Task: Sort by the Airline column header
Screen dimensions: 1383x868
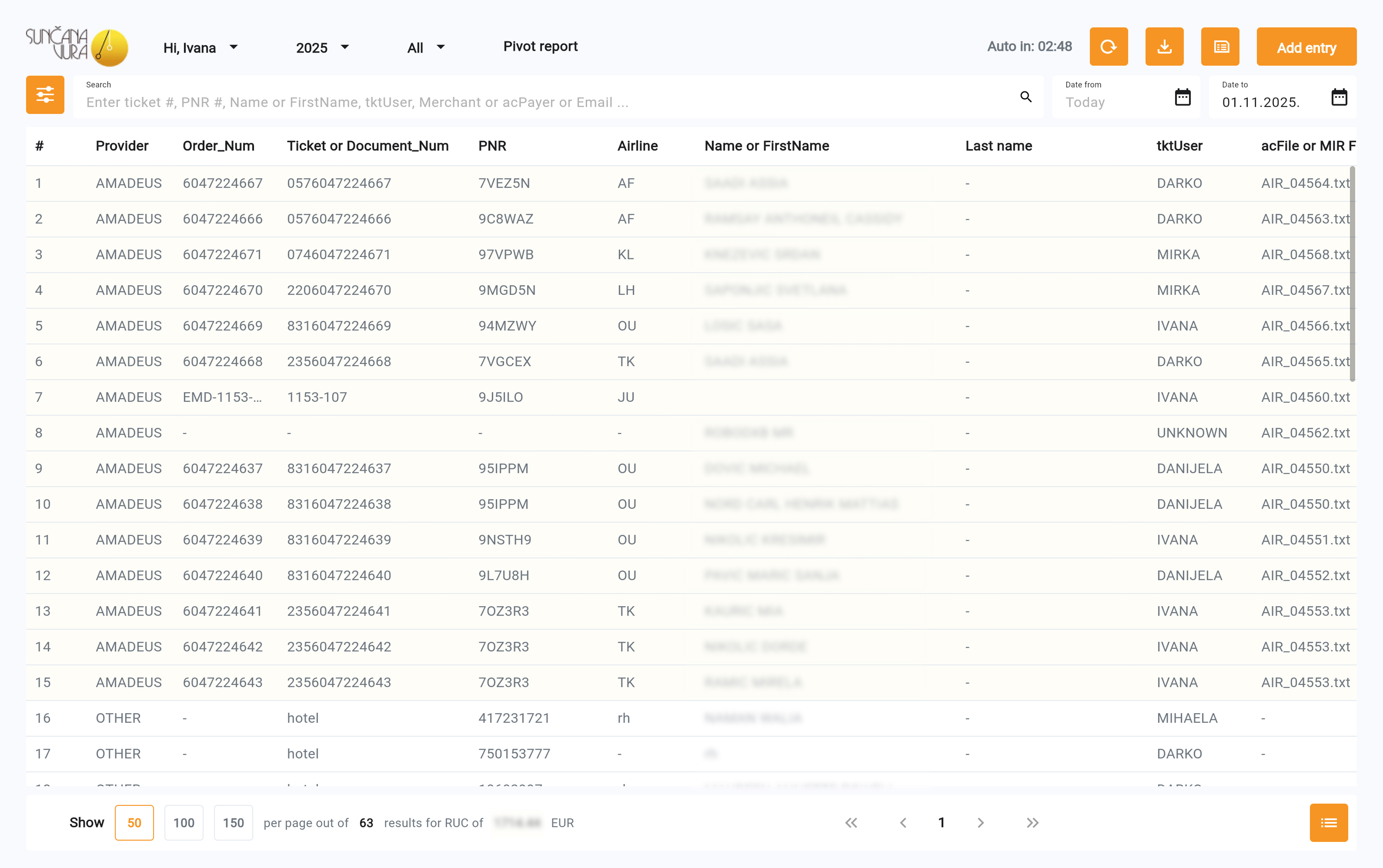Action: pyautogui.click(x=637, y=146)
